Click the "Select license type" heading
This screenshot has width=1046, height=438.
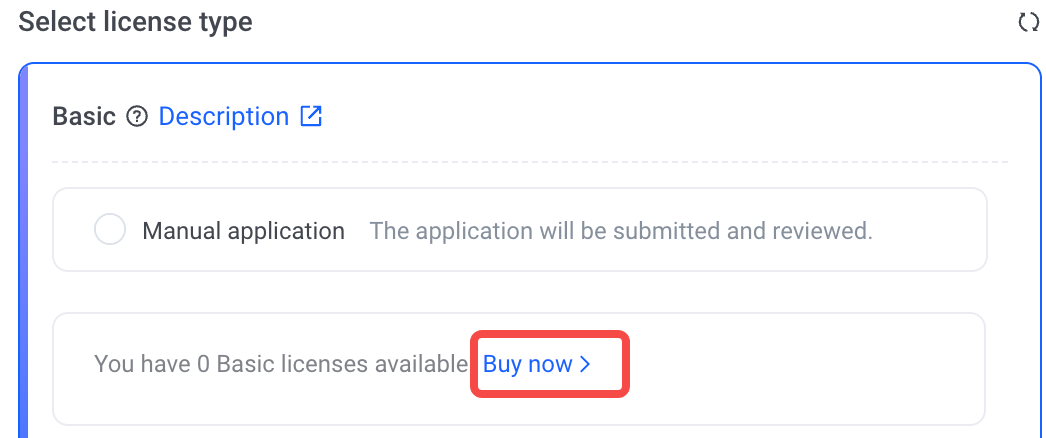[135, 22]
